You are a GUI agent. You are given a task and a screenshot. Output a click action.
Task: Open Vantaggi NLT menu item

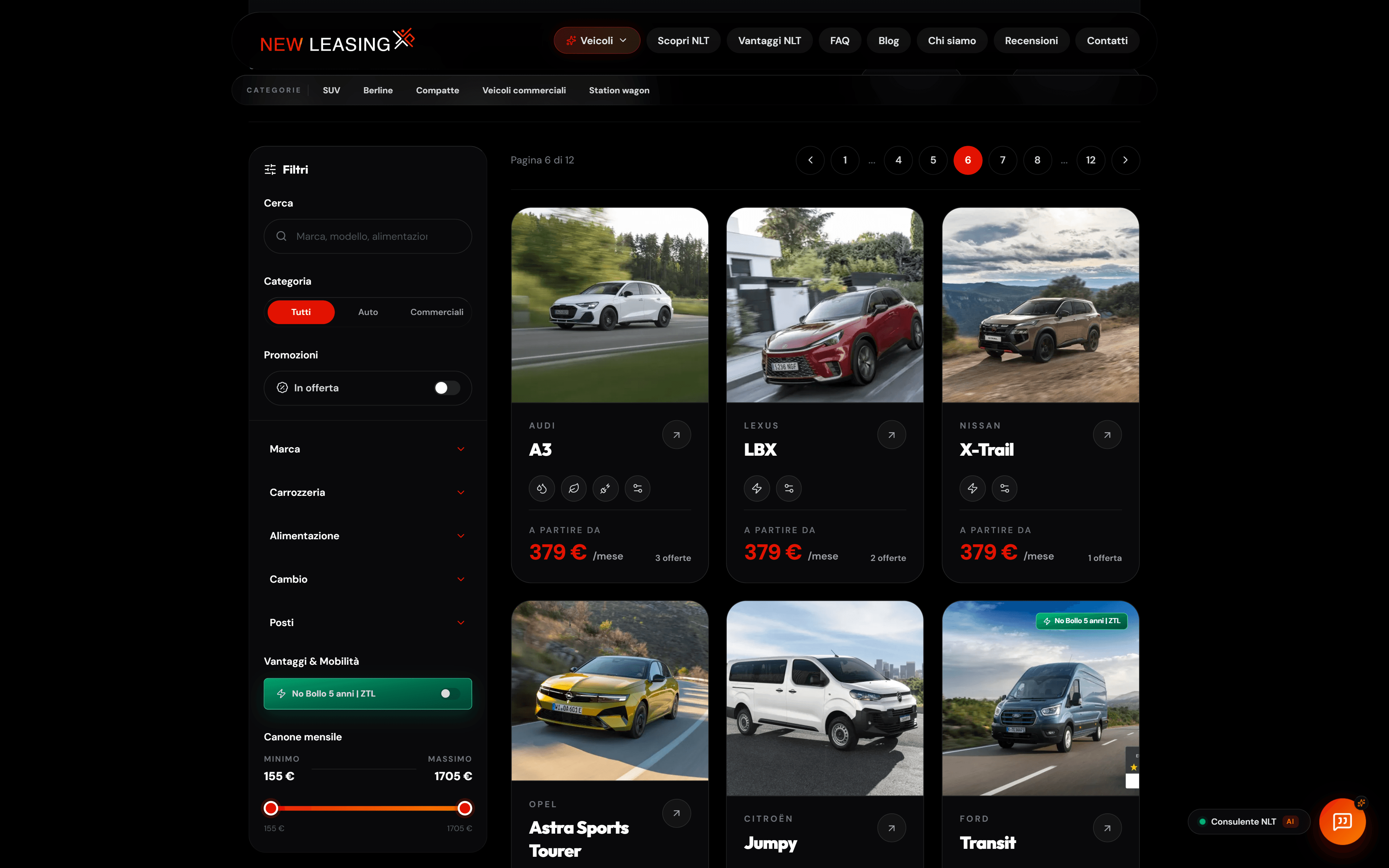pyautogui.click(x=769, y=41)
